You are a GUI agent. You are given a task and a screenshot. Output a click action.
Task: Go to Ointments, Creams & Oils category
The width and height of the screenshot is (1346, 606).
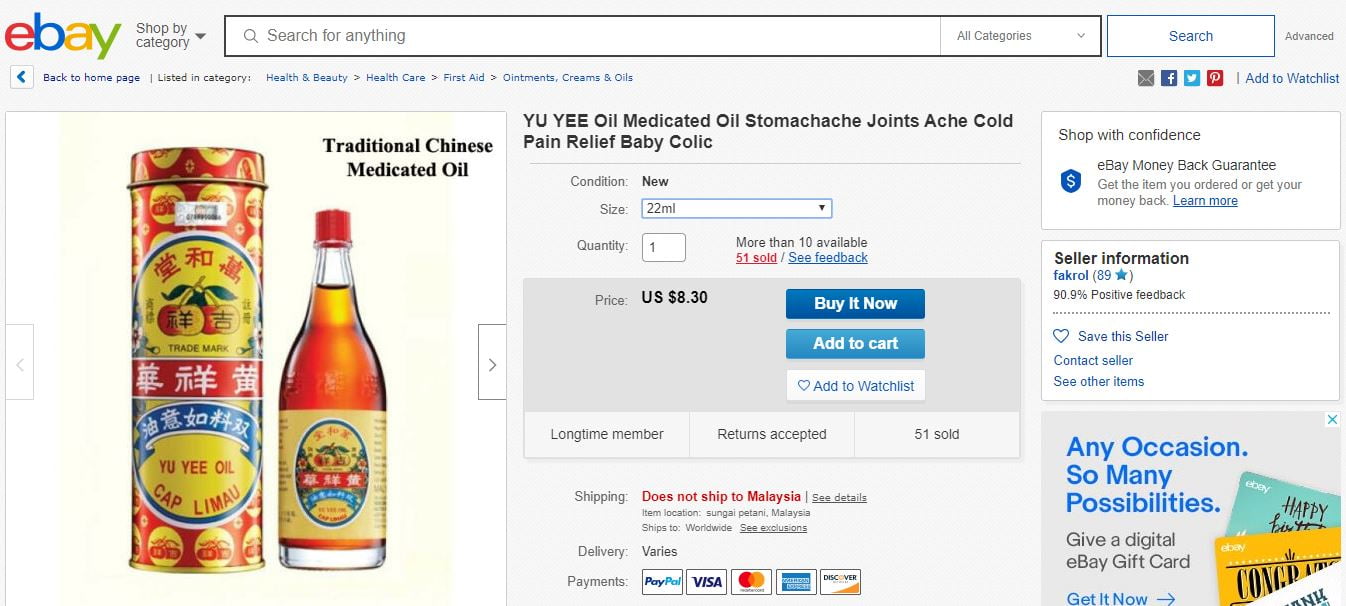[x=567, y=78]
